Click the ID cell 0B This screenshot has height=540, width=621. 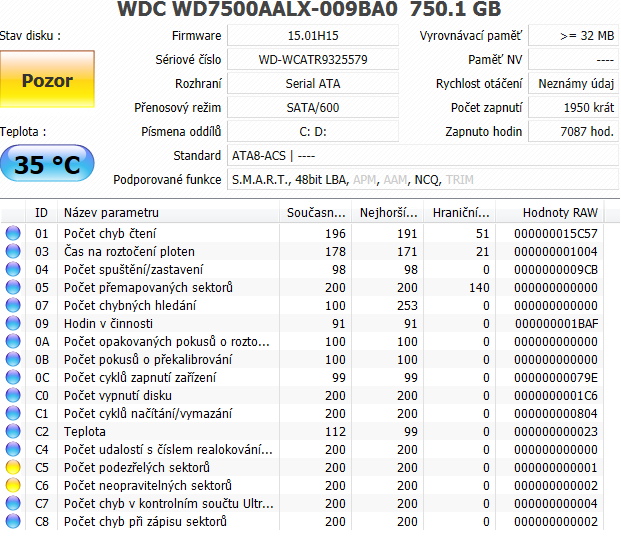[x=42, y=359]
